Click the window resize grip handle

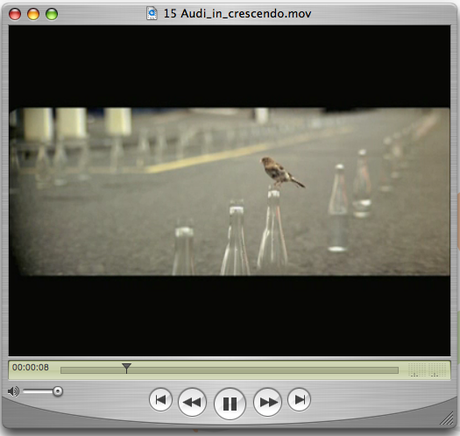pyautogui.click(x=447, y=418)
